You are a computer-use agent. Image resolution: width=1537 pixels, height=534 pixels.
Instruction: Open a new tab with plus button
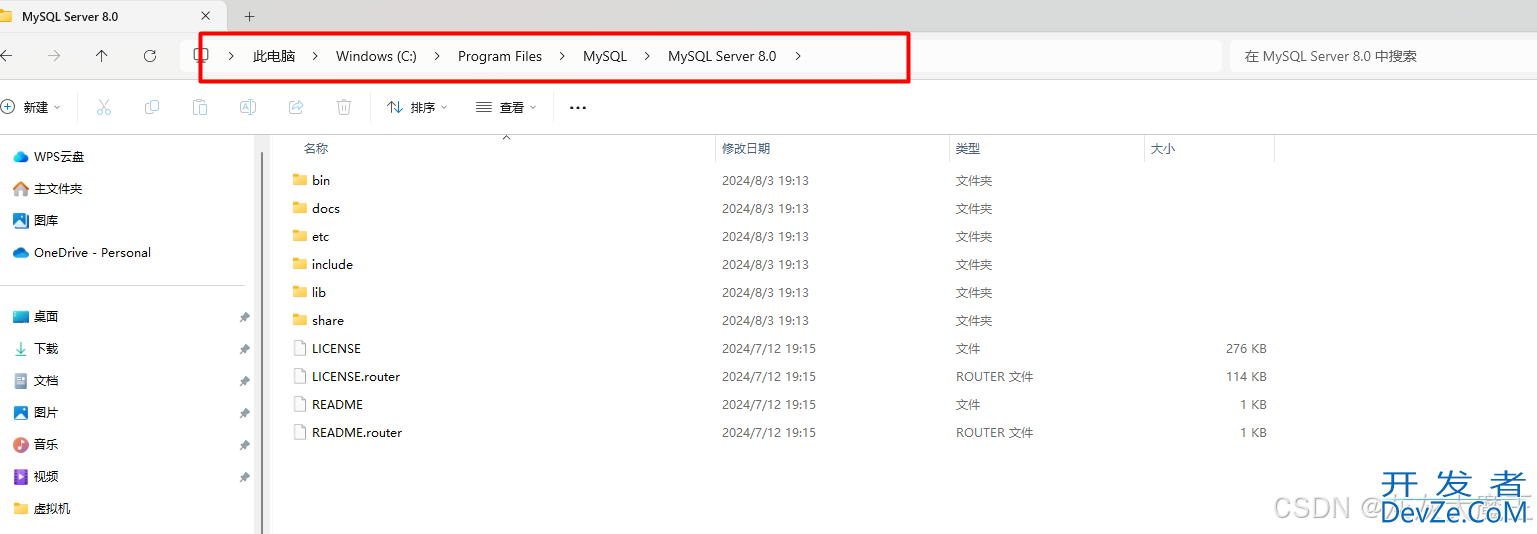click(x=250, y=16)
